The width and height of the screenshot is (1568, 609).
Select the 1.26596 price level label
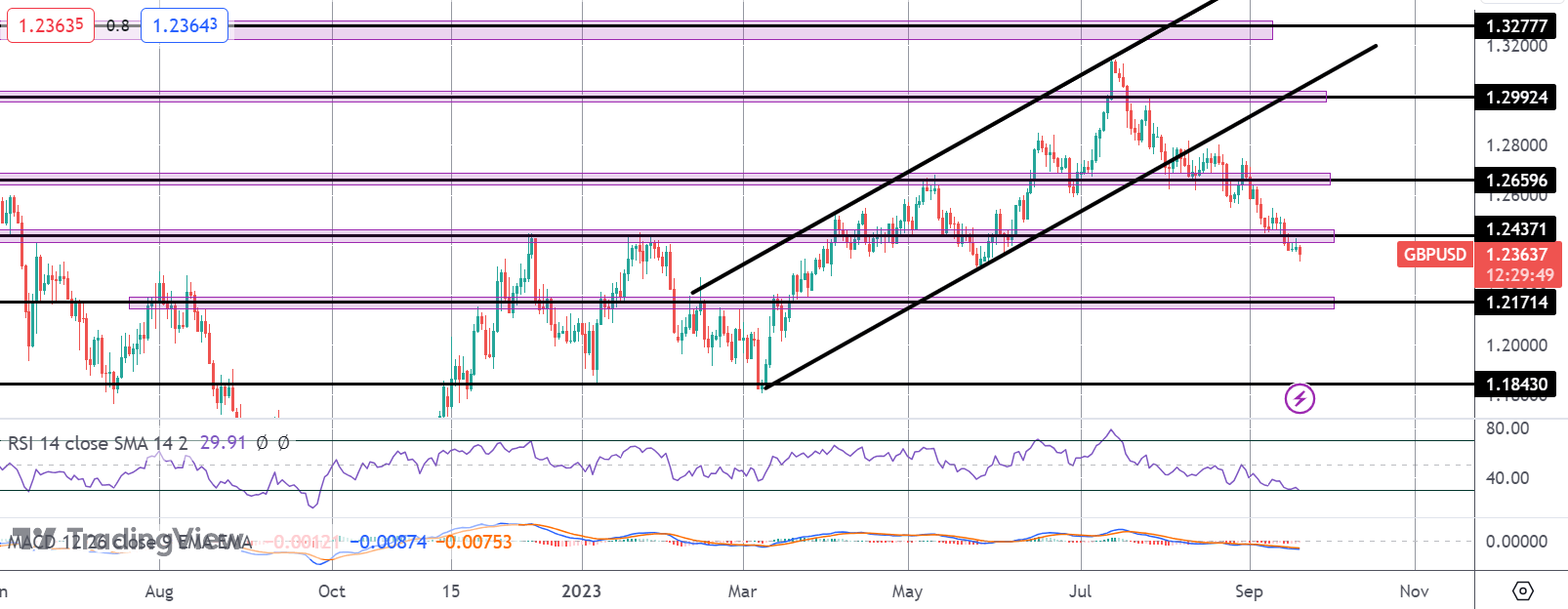click(x=1516, y=180)
